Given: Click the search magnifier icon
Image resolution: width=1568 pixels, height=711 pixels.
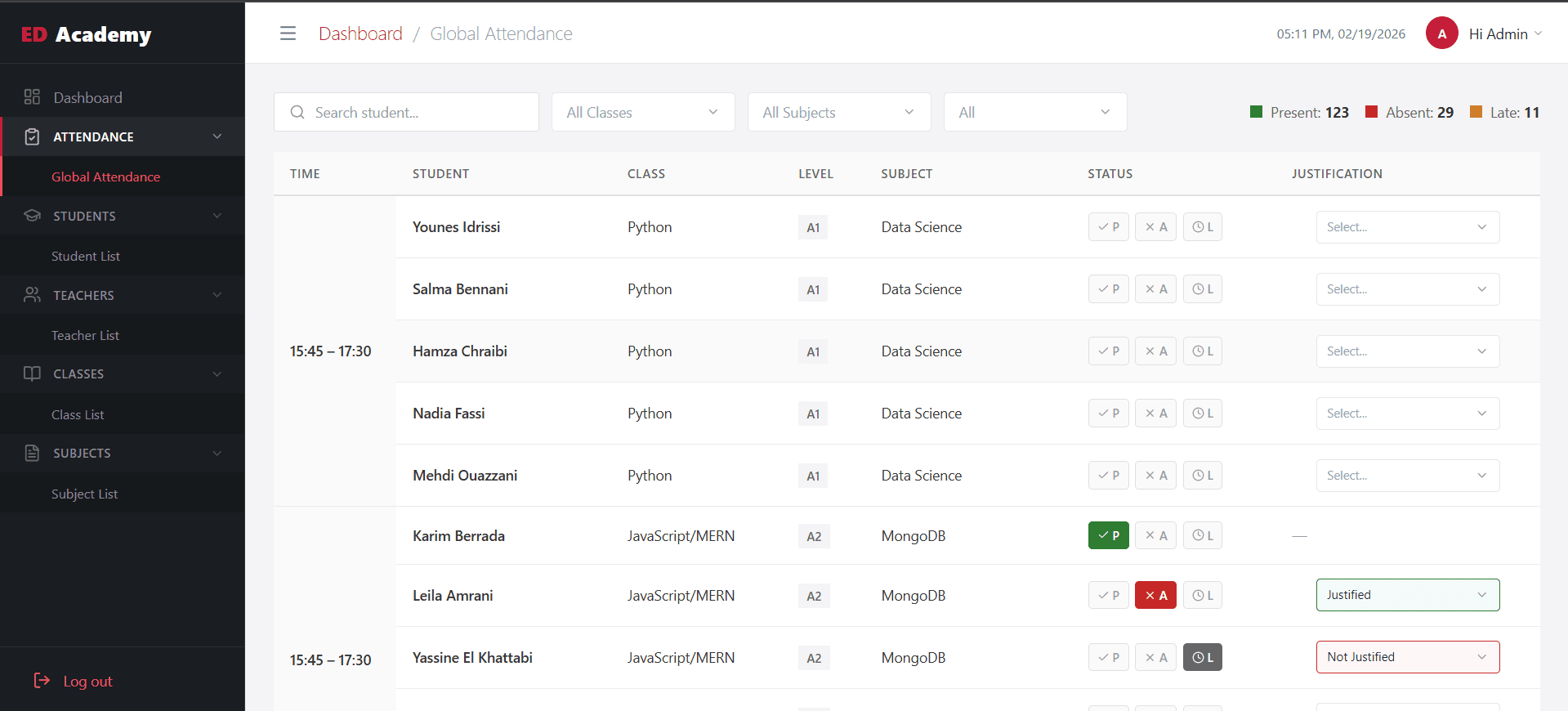Looking at the screenshot, I should pos(297,112).
